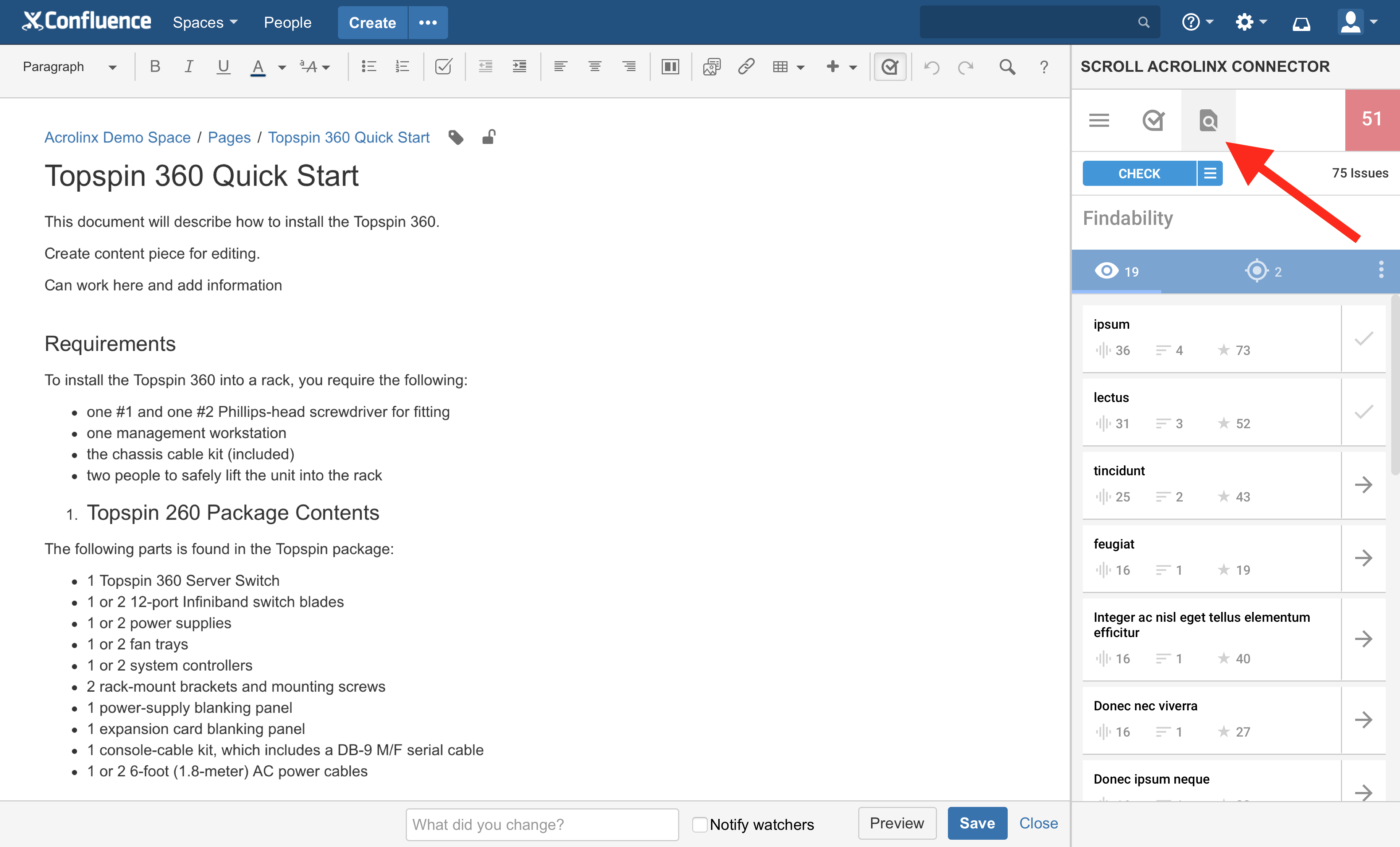Toggle bold formatting in editor toolbar
This screenshot has height=847, width=1400.
click(155, 66)
